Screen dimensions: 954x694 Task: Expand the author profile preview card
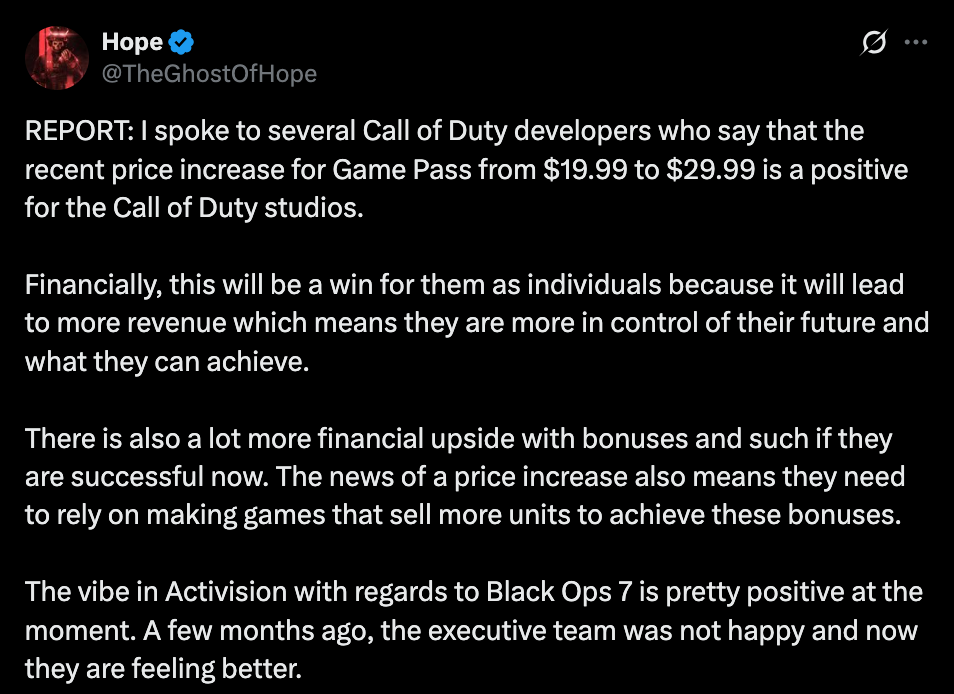pos(57,57)
